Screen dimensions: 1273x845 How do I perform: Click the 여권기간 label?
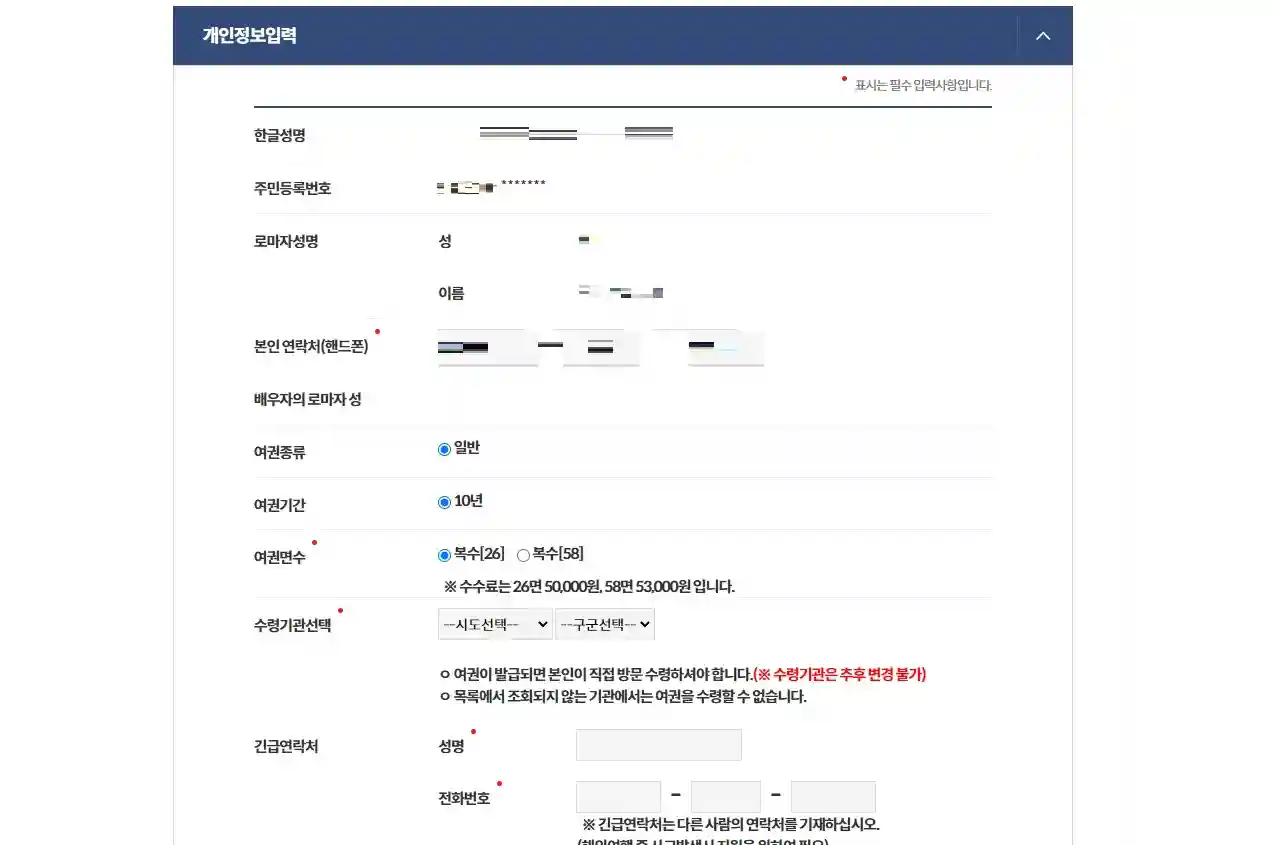pos(280,505)
